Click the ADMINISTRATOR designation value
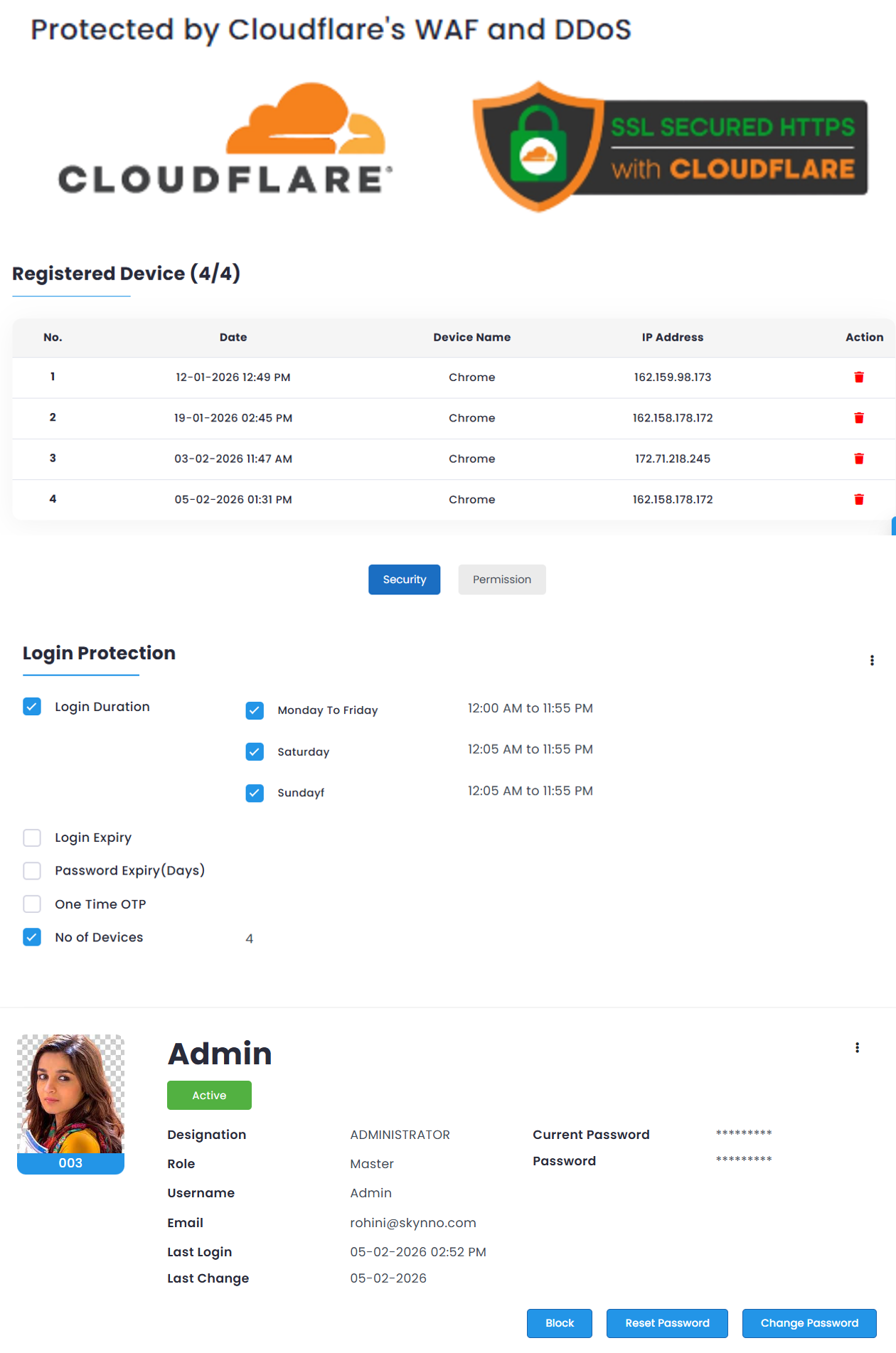896x1353 pixels. click(400, 1135)
